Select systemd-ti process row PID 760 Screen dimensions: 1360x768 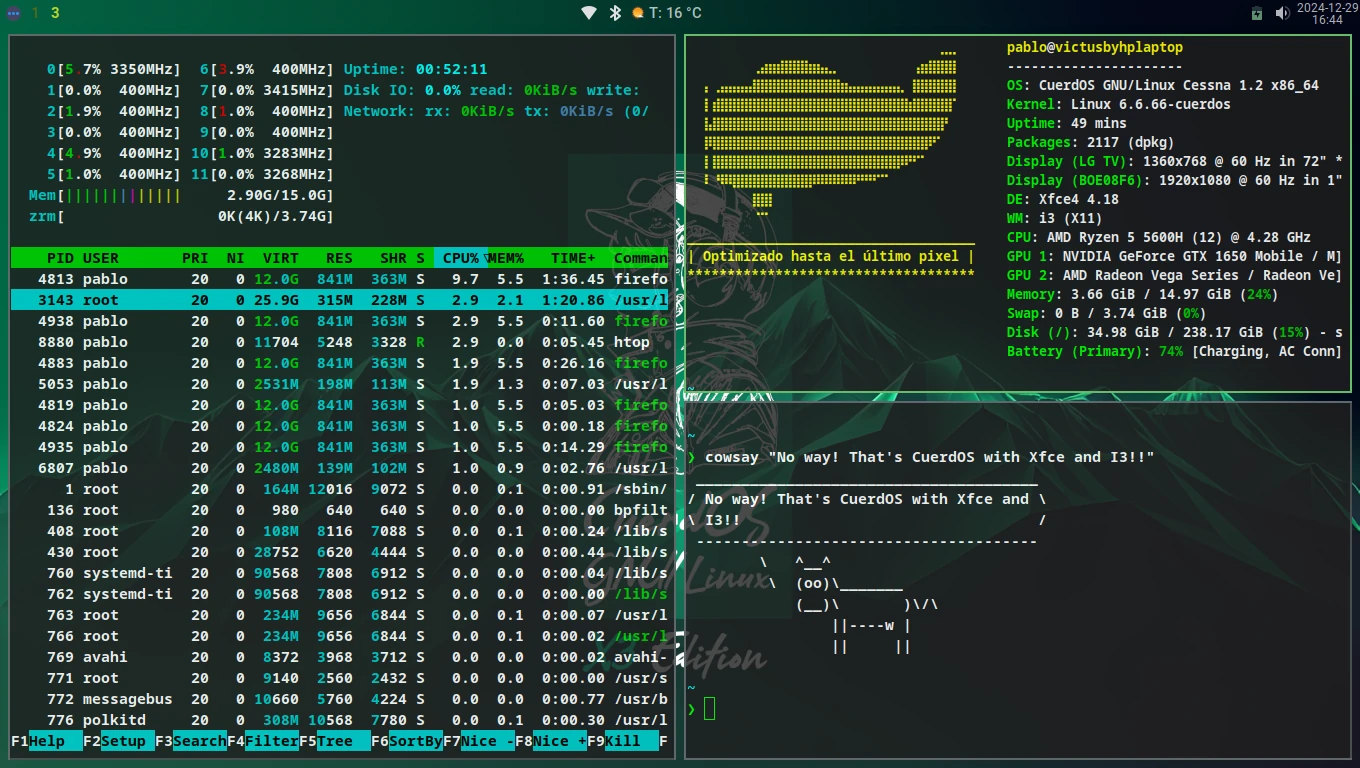340,573
